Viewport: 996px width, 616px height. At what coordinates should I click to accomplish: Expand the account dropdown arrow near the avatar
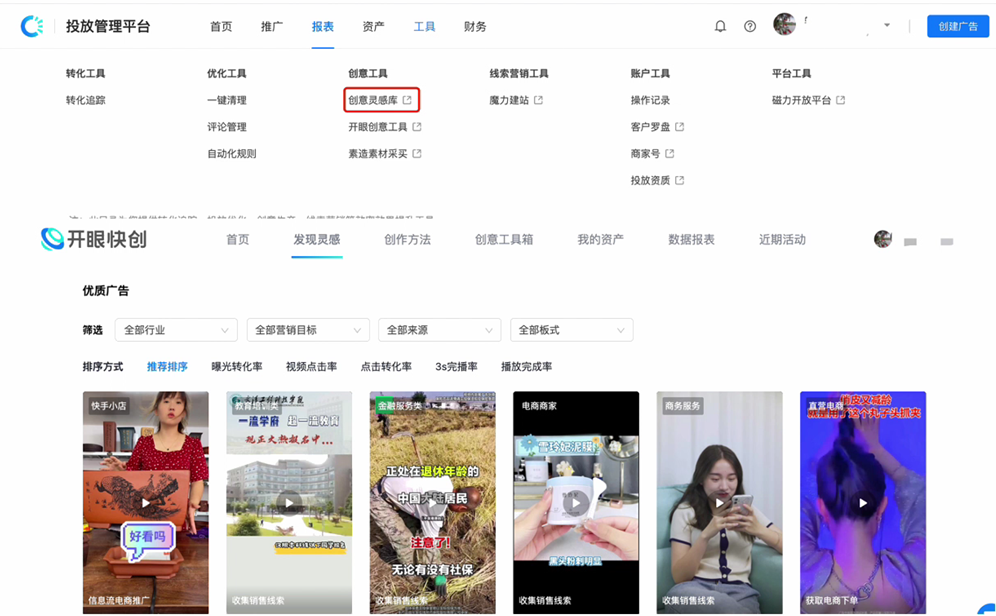886,26
